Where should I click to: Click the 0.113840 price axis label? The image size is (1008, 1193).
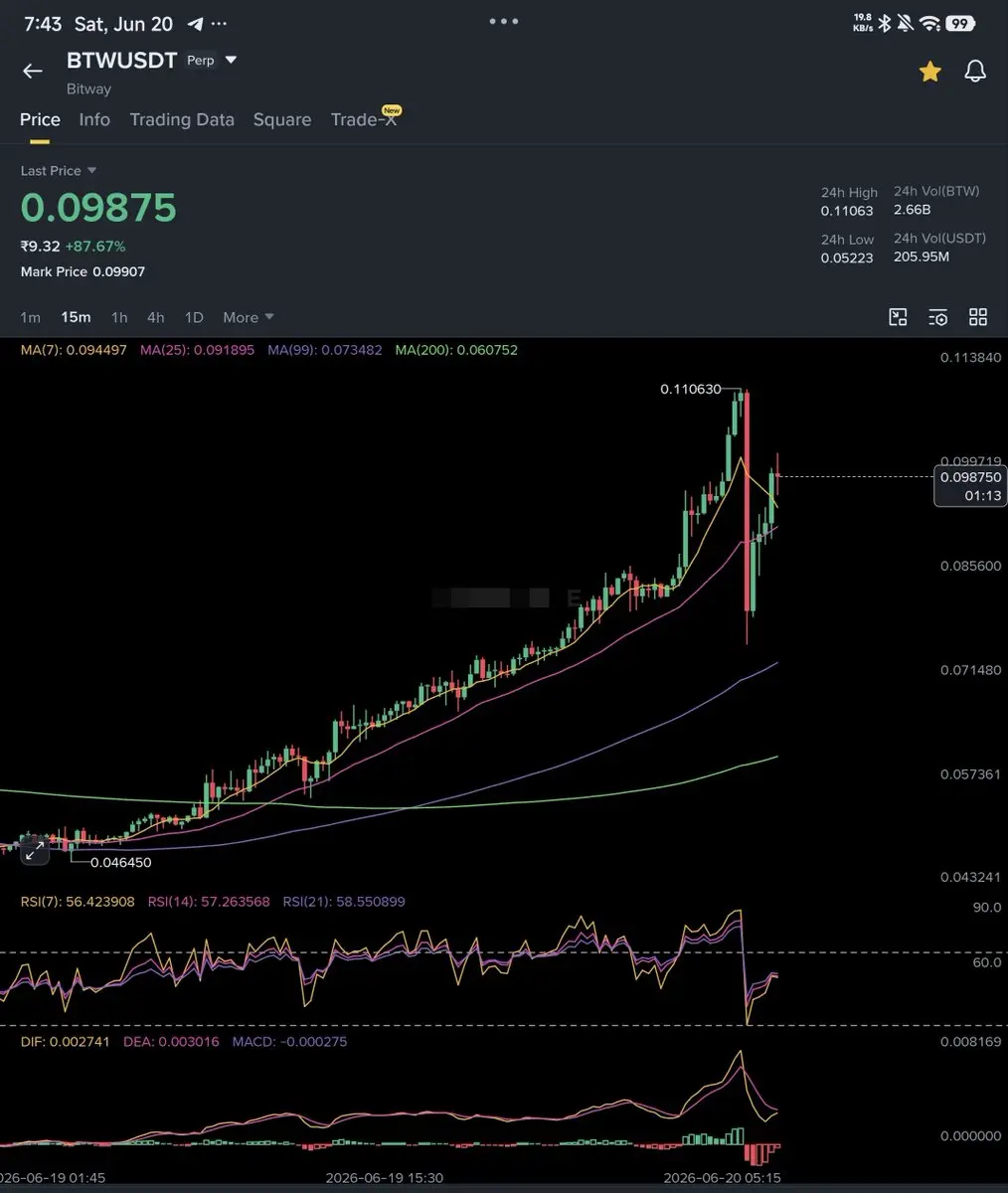point(971,357)
